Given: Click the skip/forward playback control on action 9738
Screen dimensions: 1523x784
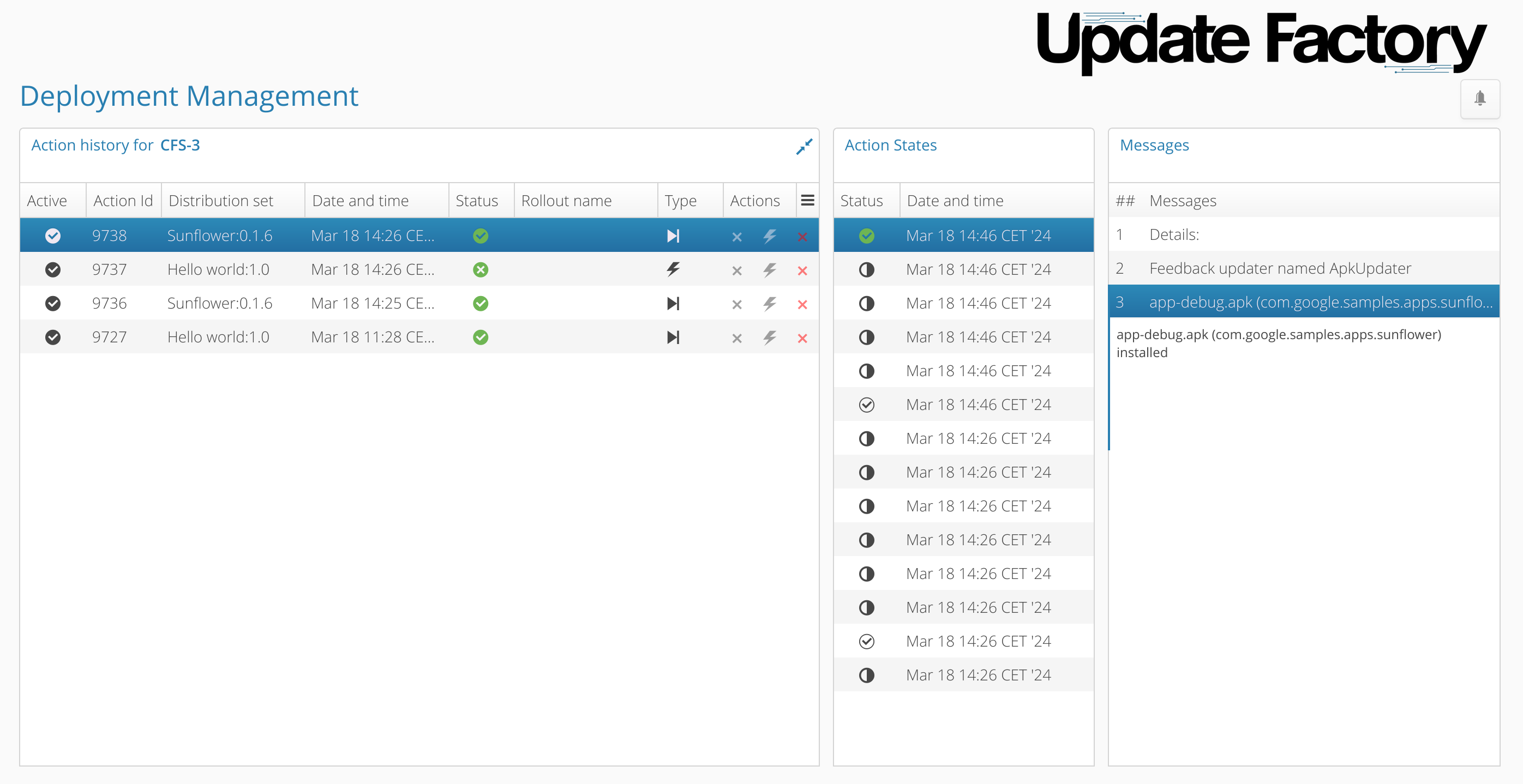Looking at the screenshot, I should pyautogui.click(x=672, y=235).
